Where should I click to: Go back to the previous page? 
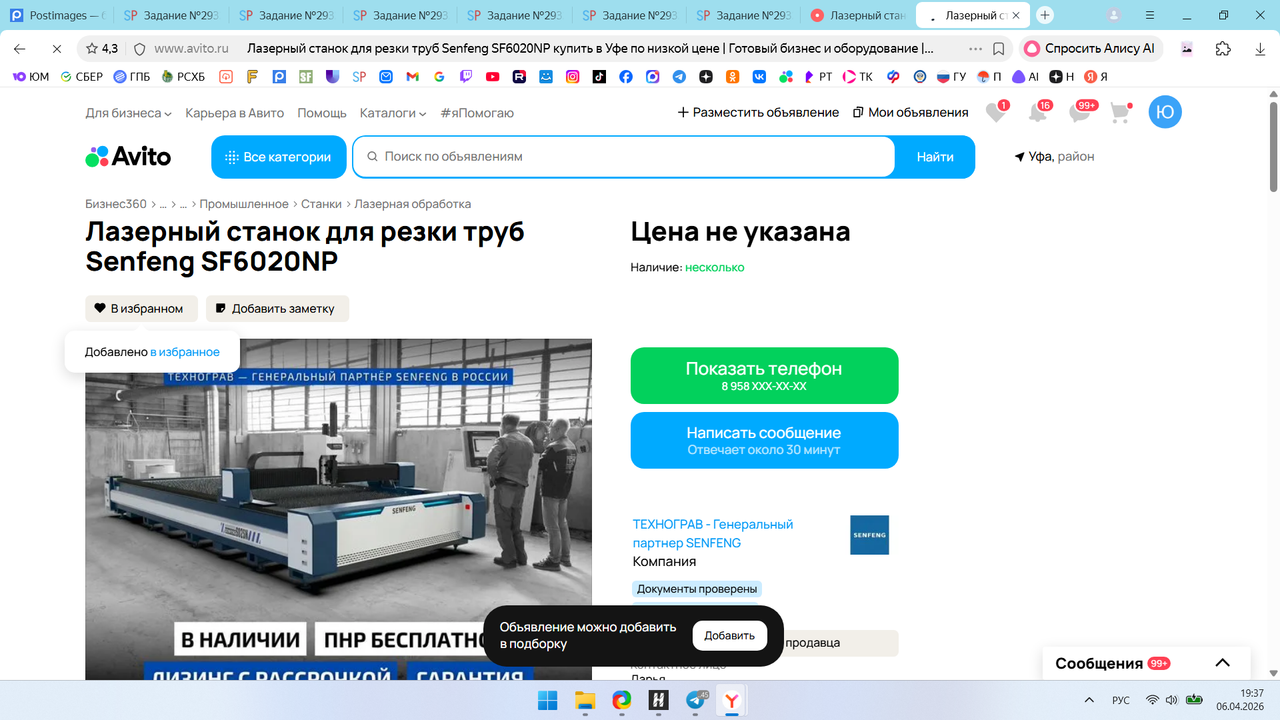pos(20,48)
